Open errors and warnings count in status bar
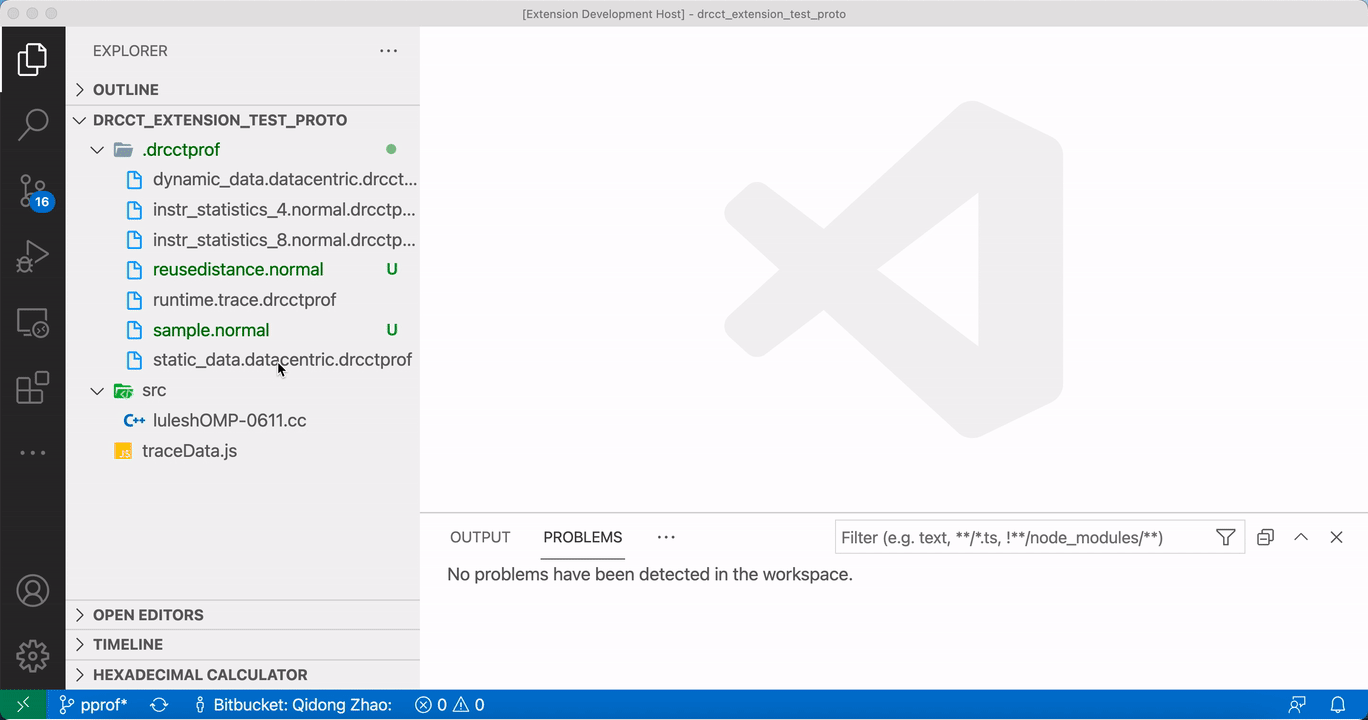1368x720 pixels. (x=449, y=705)
